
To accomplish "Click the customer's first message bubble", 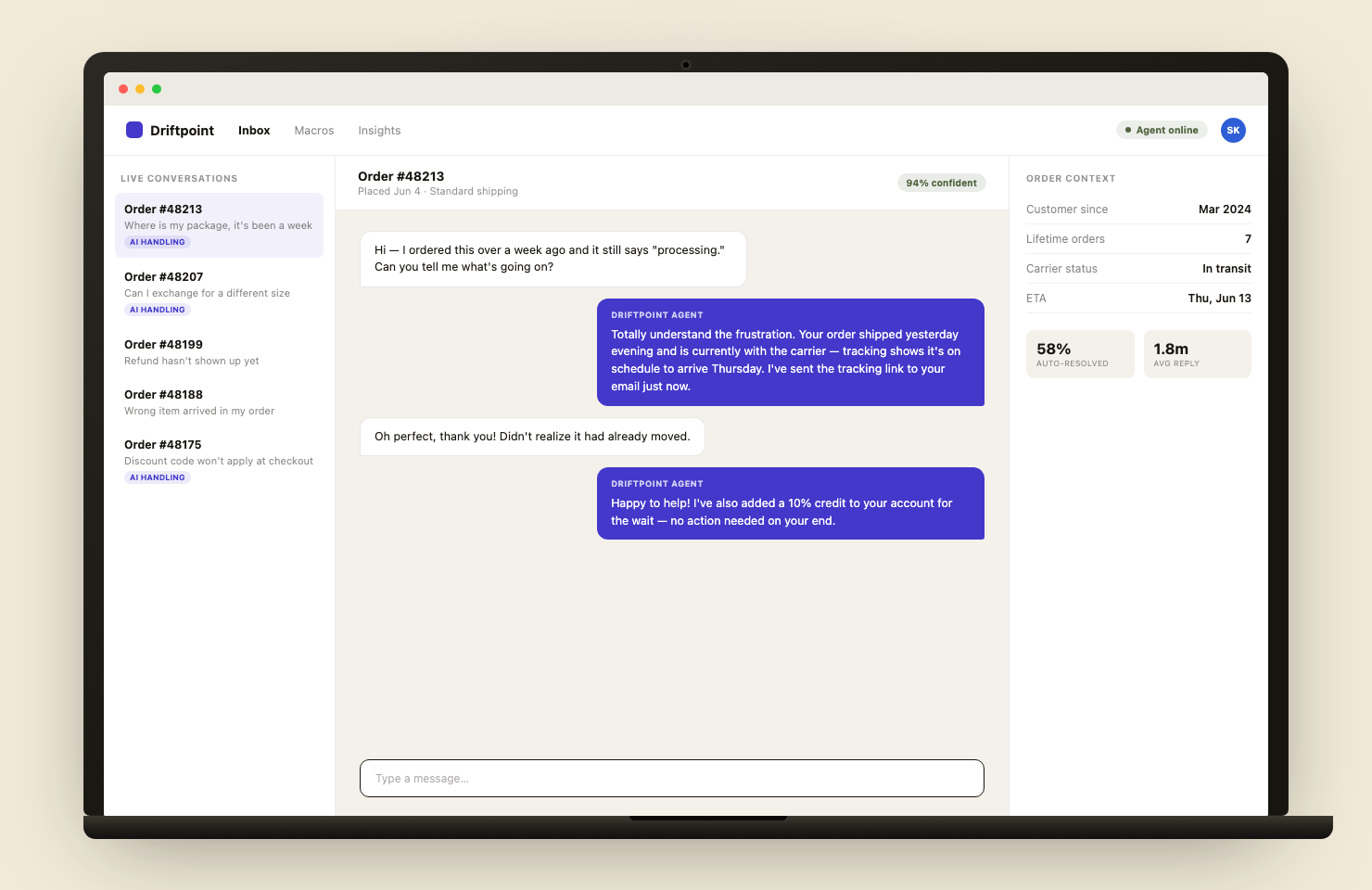I will point(553,259).
